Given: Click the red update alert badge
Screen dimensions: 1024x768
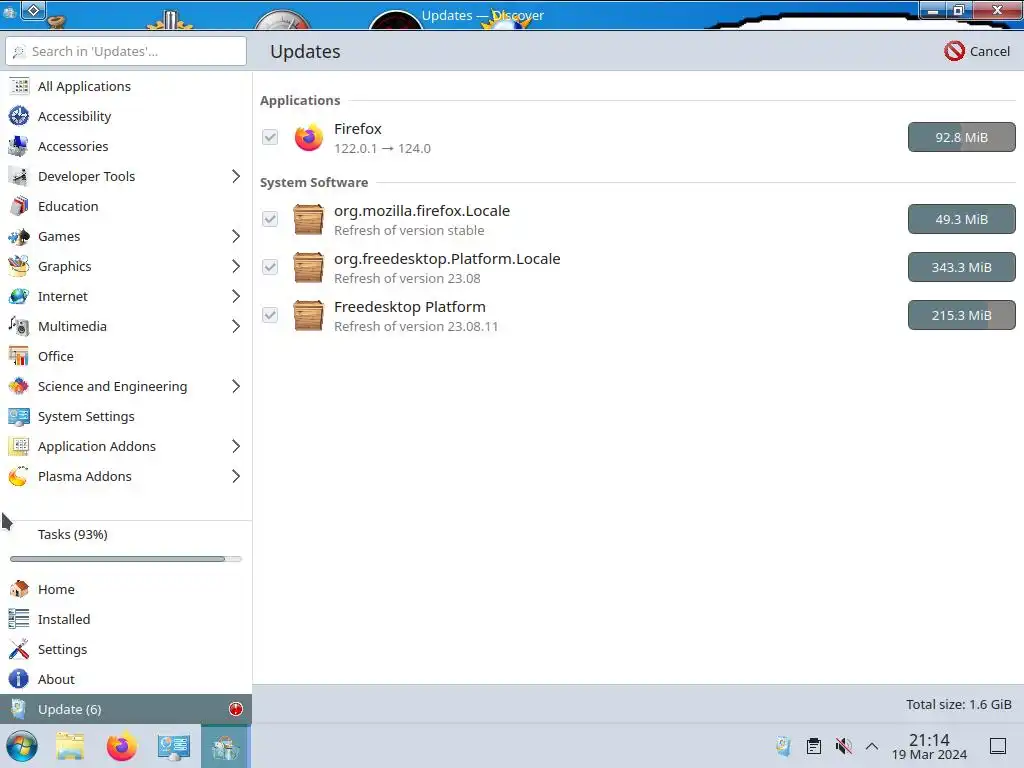Looking at the screenshot, I should click(236, 709).
